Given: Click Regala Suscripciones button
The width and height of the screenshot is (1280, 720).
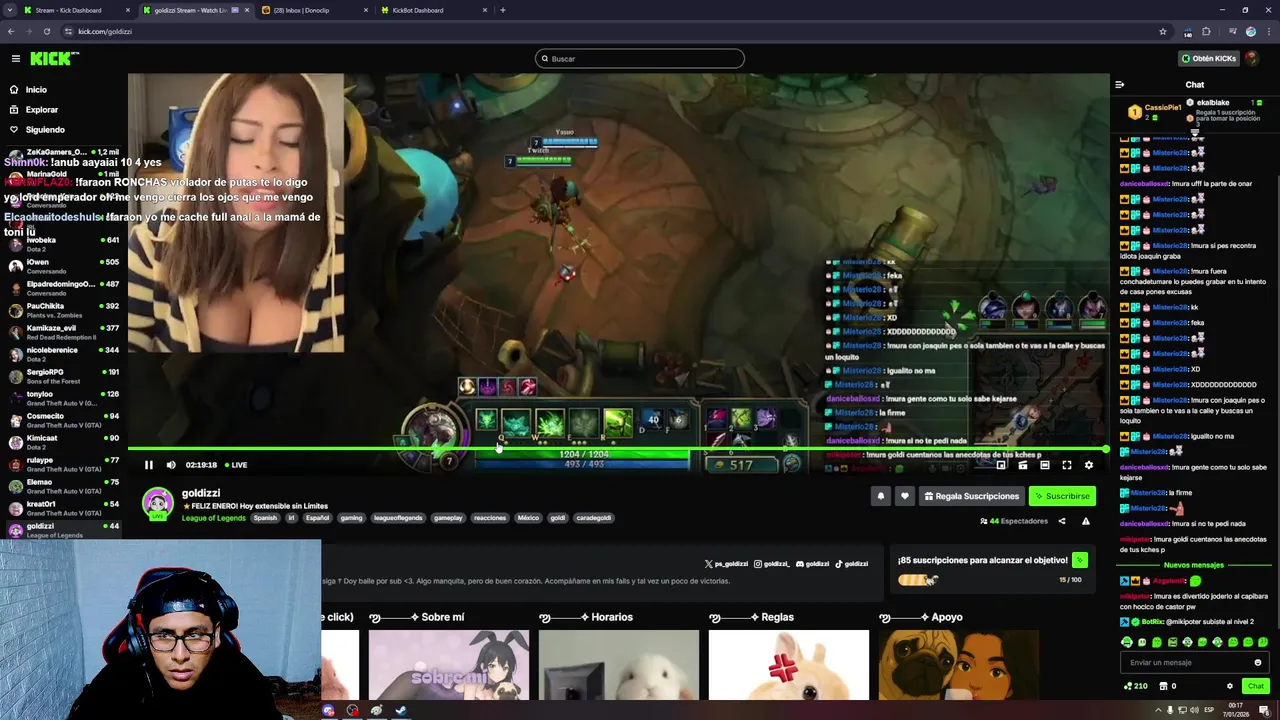Looking at the screenshot, I should [971, 496].
